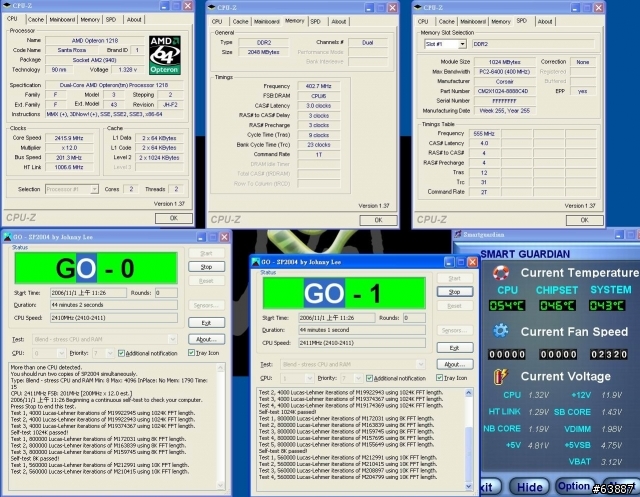Open About tab in first CPU-Z window

click(x=134, y=20)
